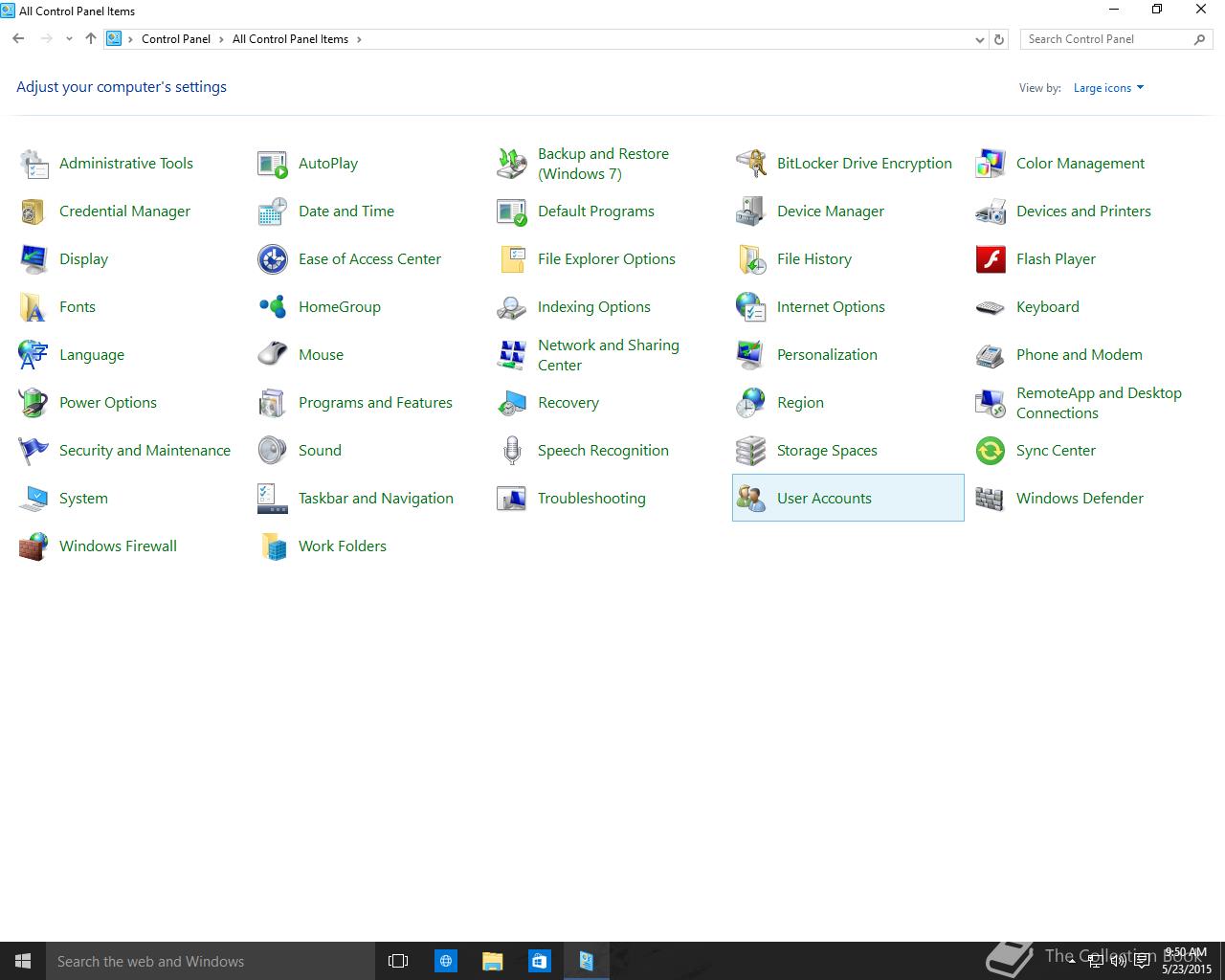The width and height of the screenshot is (1225, 980).
Task: Open the Power Options battery icon
Action: (x=33, y=403)
